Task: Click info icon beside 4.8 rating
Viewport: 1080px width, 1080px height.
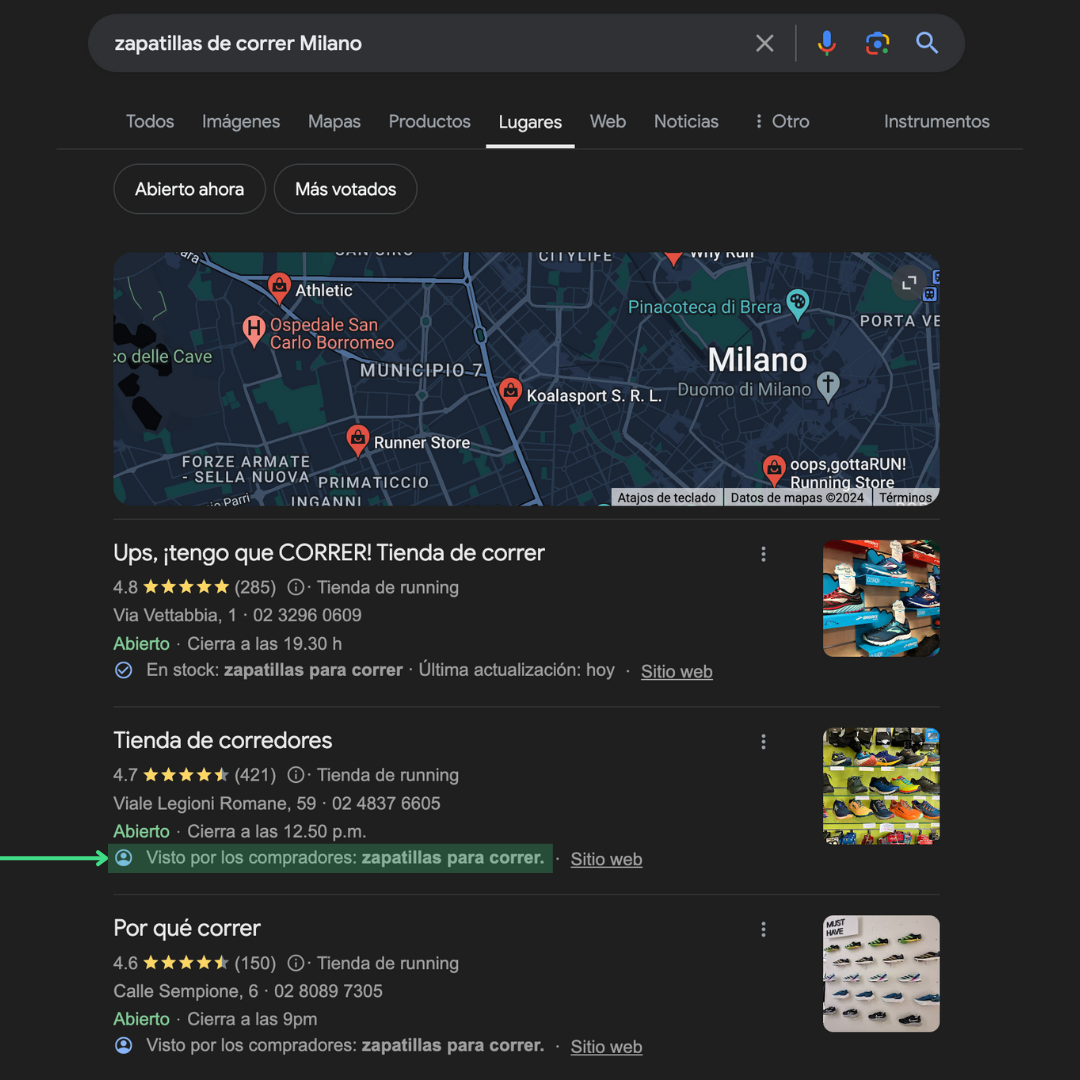Action: 295,588
